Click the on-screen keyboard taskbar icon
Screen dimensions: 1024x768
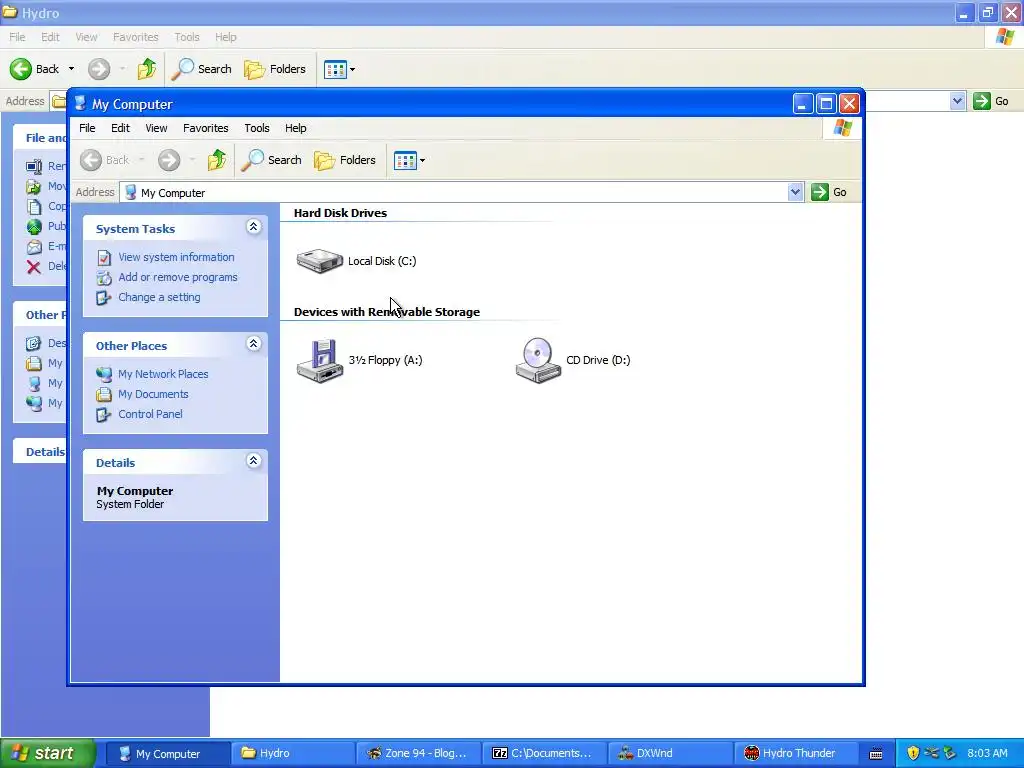[876, 754]
